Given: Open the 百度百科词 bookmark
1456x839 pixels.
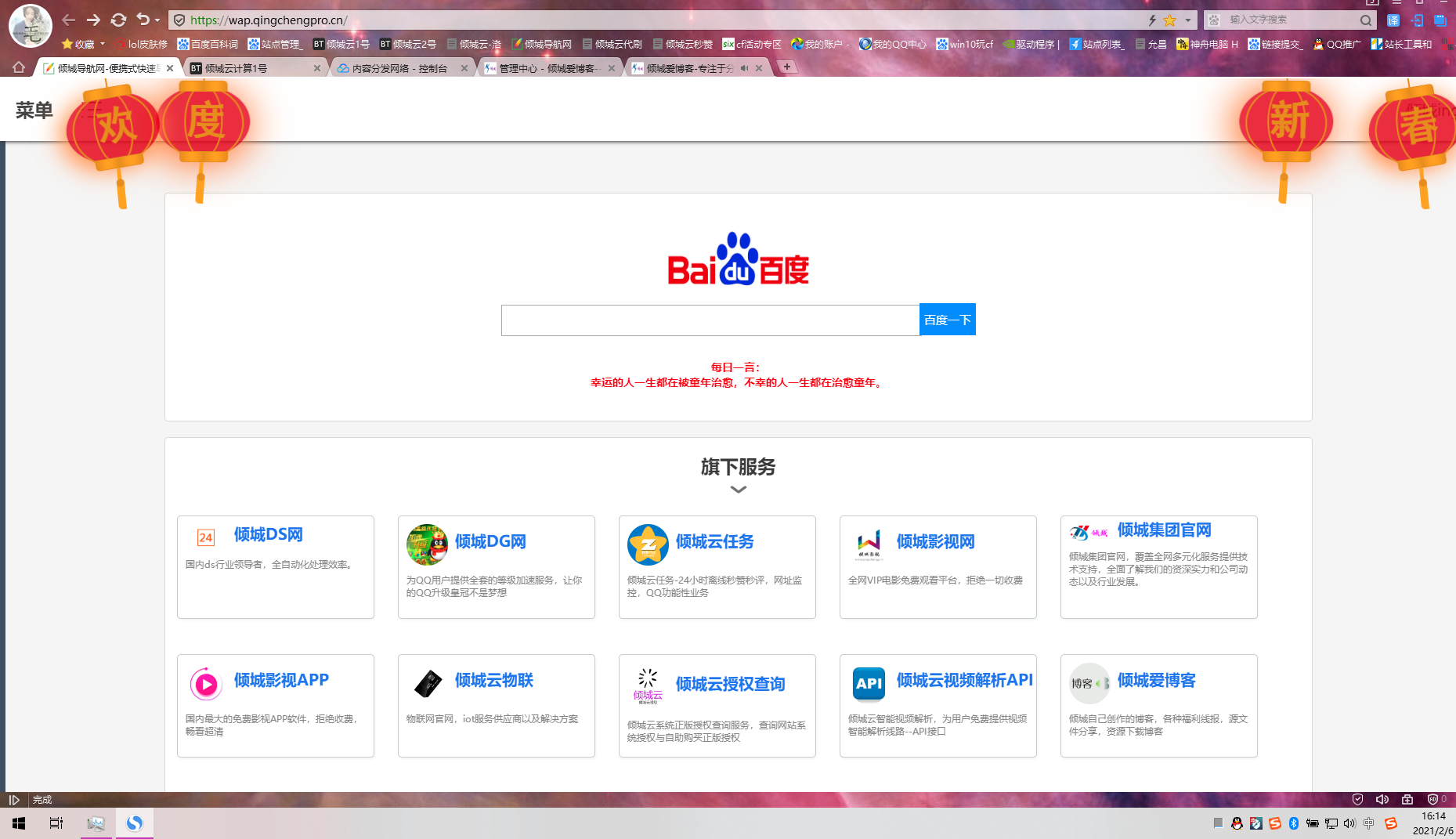Looking at the screenshot, I should 208,44.
